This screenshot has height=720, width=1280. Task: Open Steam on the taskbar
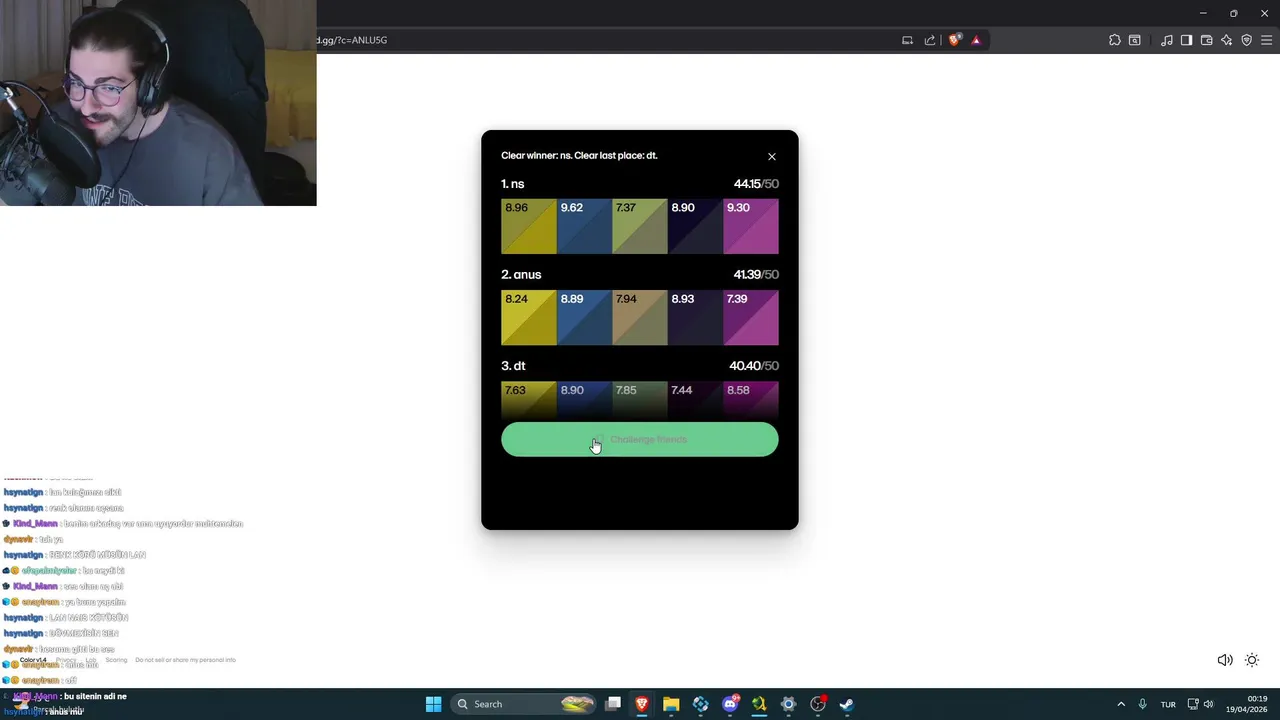tap(847, 704)
